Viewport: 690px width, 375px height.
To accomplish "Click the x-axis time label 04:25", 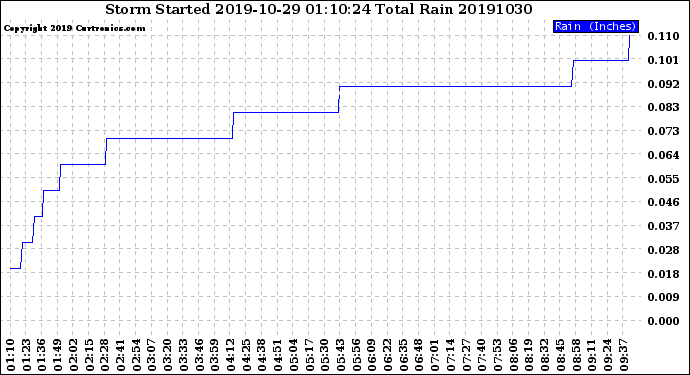I will coord(246,355).
